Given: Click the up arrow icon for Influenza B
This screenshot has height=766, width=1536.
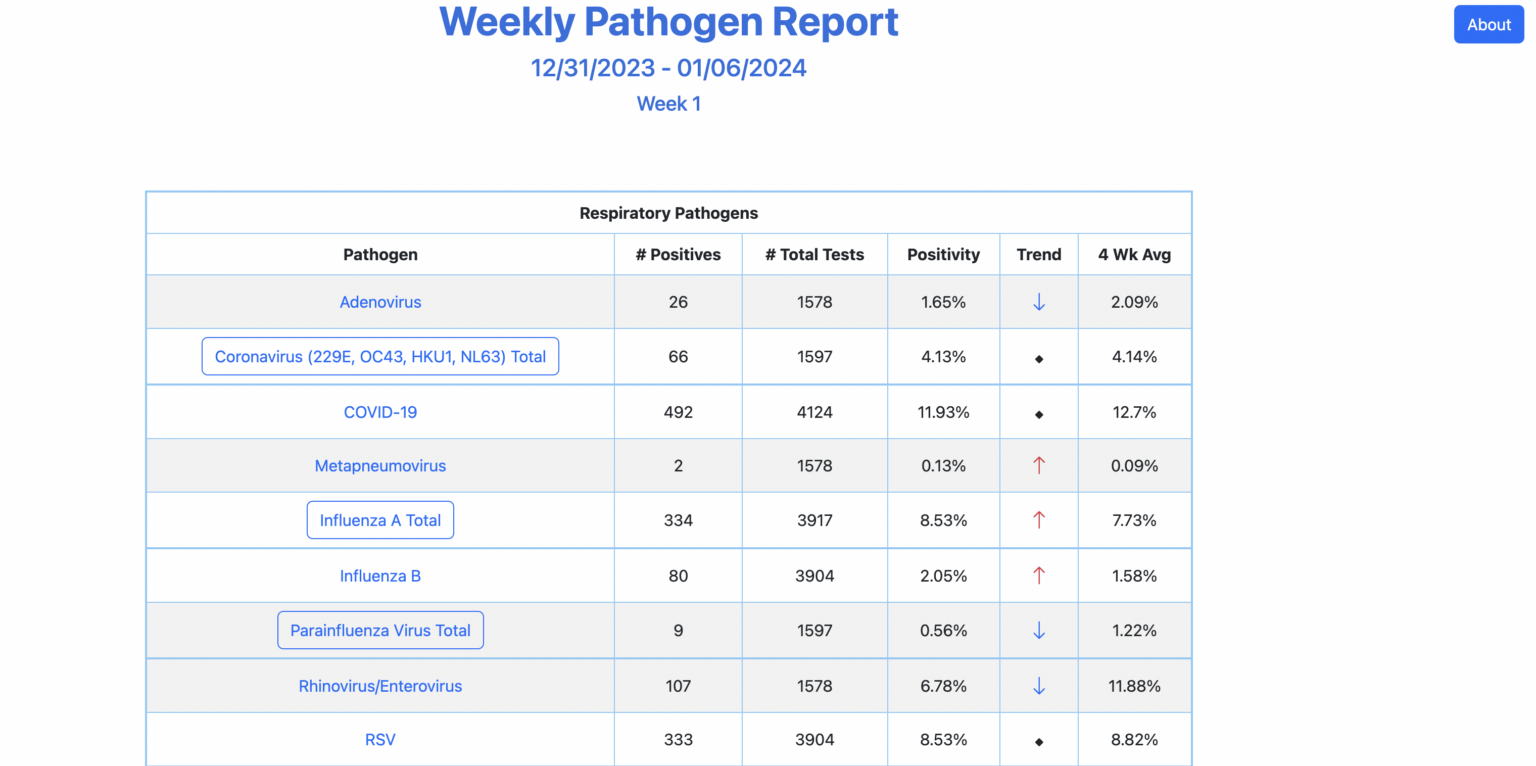Looking at the screenshot, I should pos(1038,575).
